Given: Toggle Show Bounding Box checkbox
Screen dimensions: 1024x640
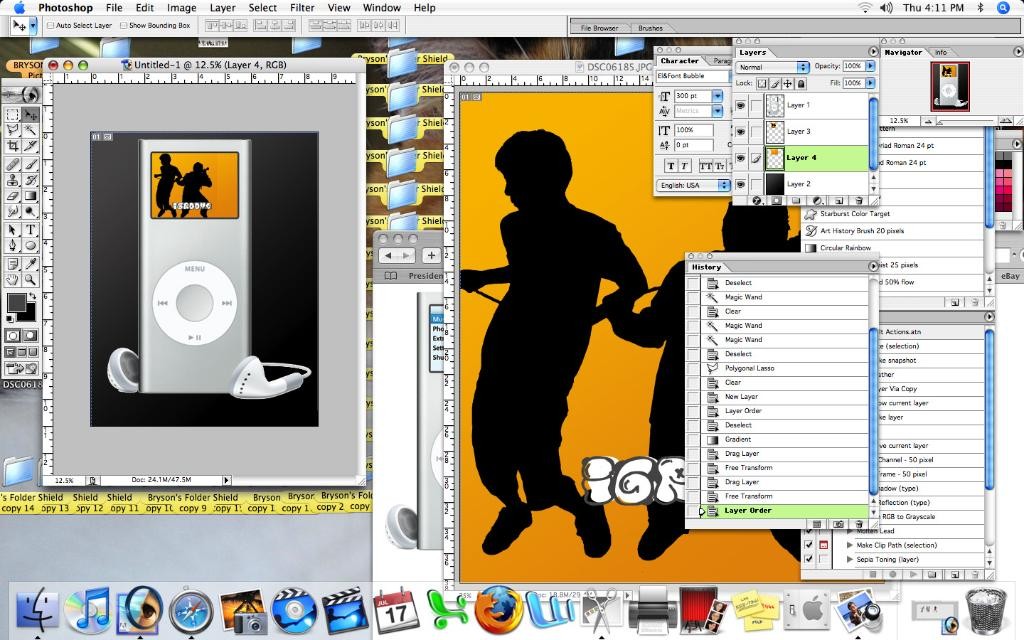Looking at the screenshot, I should coord(123,25).
